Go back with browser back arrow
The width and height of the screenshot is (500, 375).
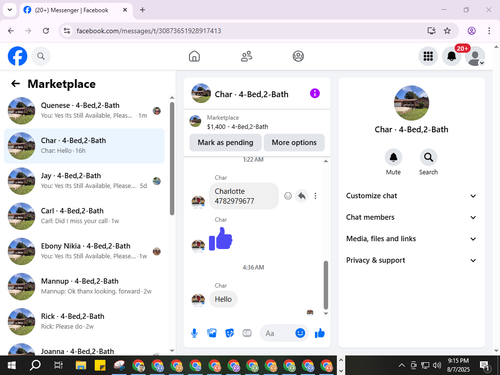tap(11, 31)
